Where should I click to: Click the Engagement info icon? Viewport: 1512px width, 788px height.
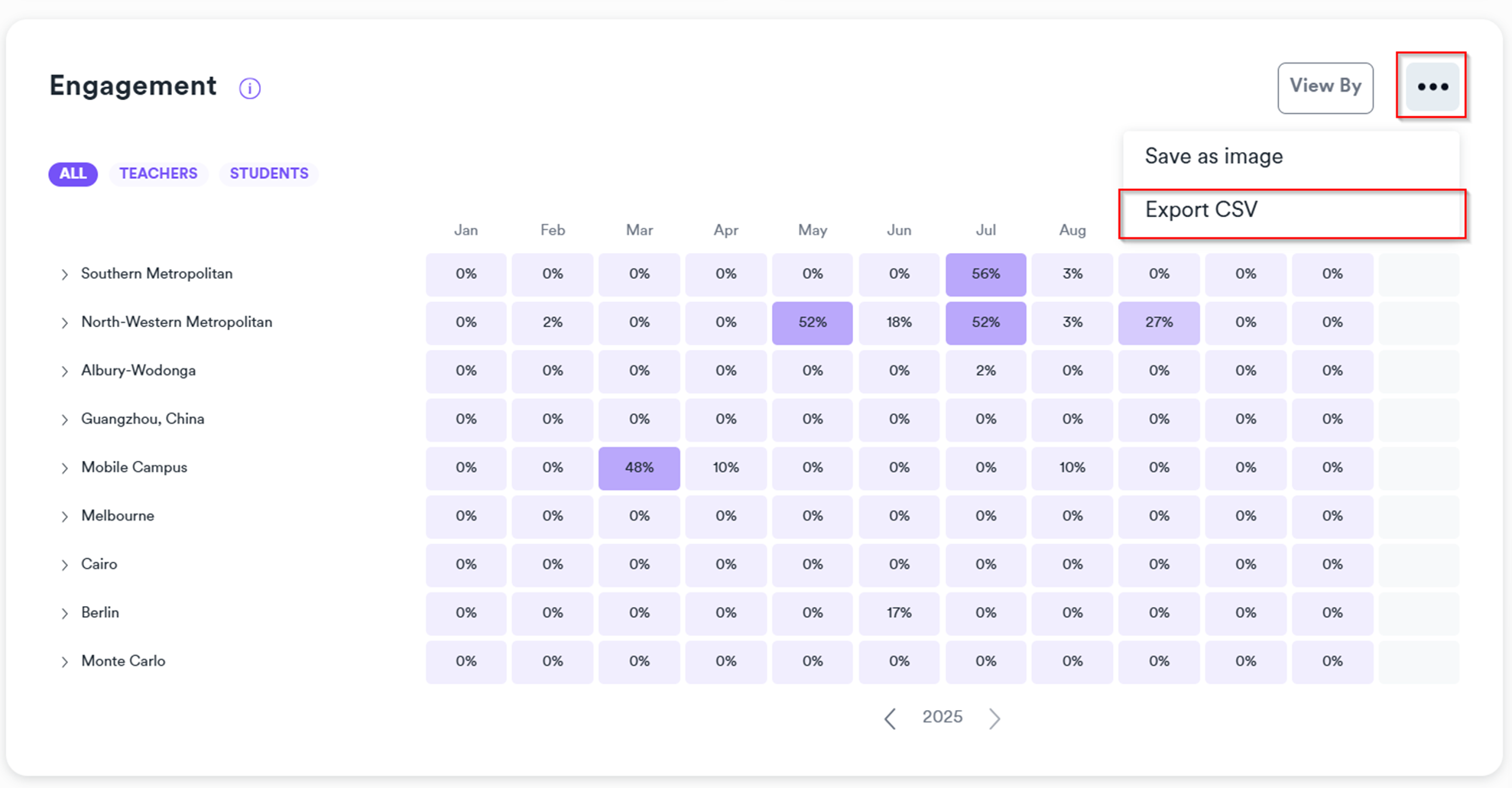click(250, 89)
